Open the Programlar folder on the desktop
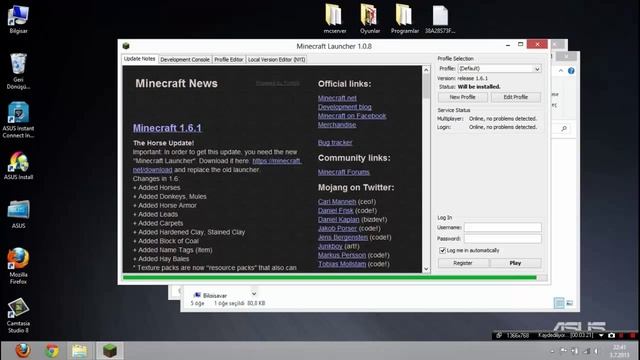This screenshot has height=360, width=640. point(404,19)
